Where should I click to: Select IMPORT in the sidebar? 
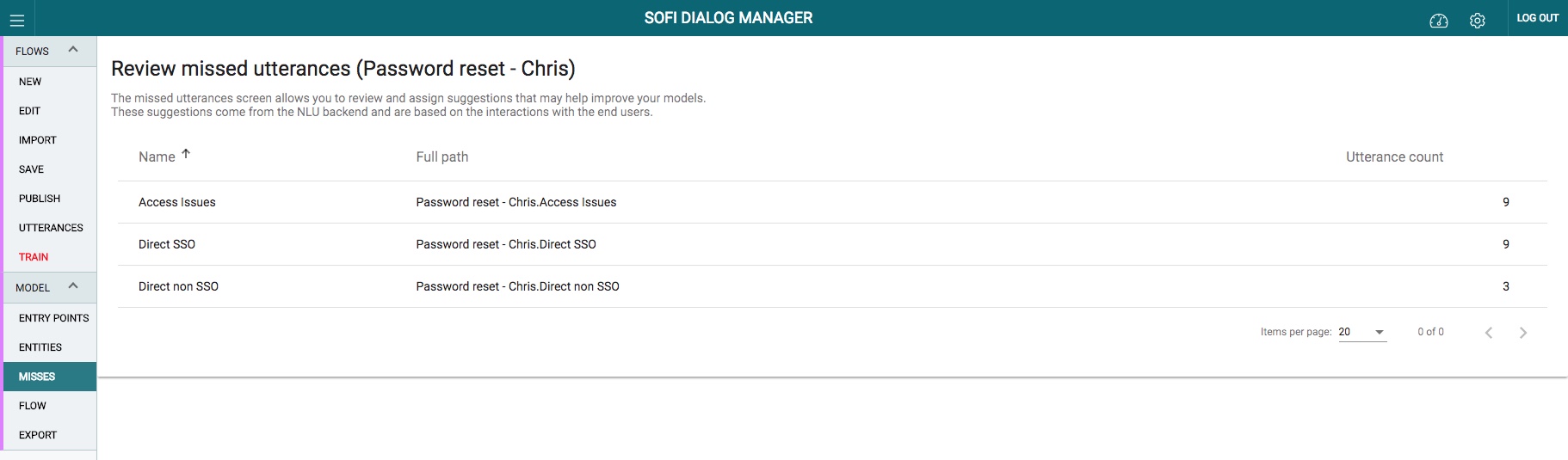[50, 140]
